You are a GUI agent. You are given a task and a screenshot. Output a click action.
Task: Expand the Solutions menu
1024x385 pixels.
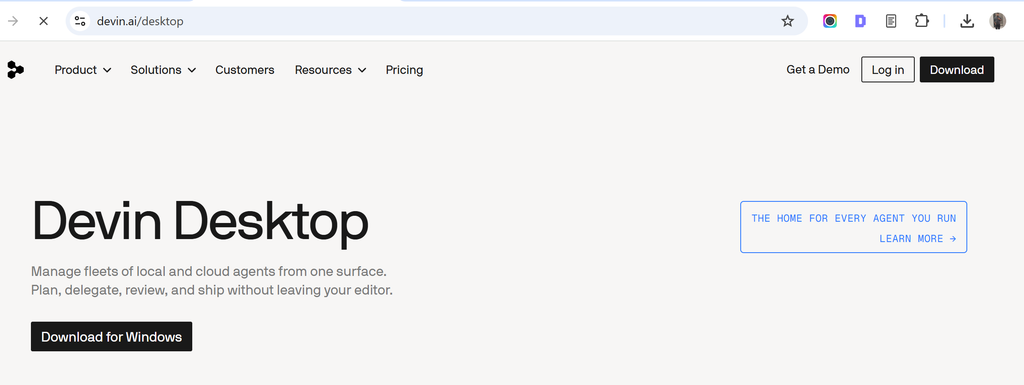click(163, 70)
